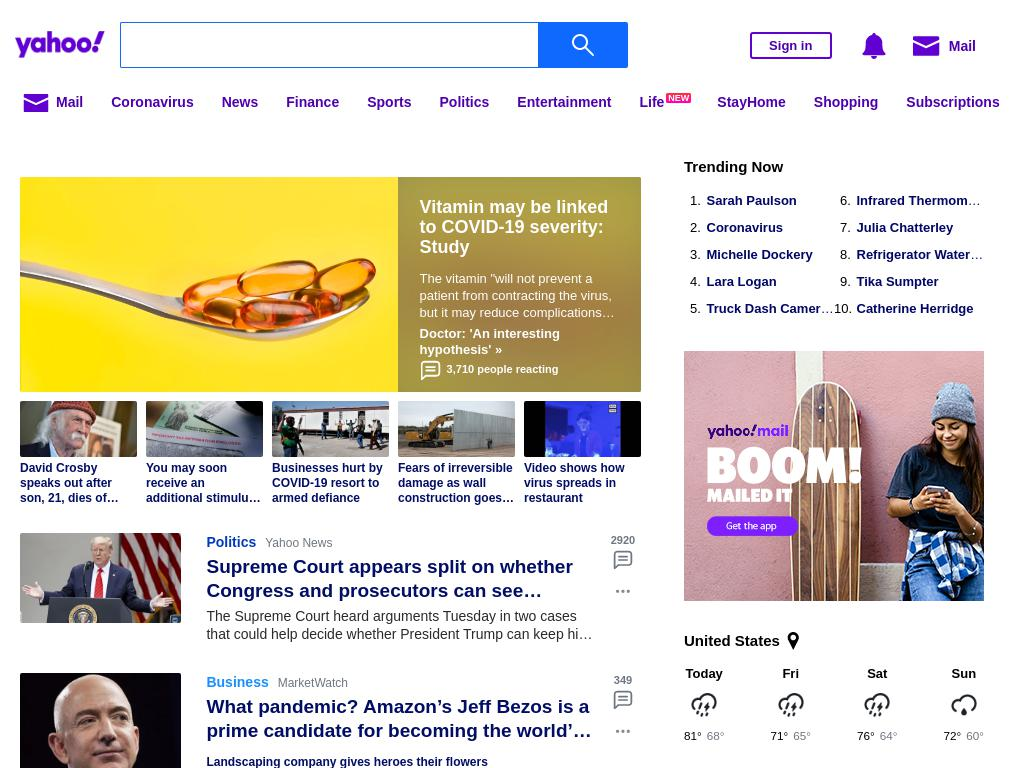Click Business category label
This screenshot has height=768, width=1024.
click(237, 682)
